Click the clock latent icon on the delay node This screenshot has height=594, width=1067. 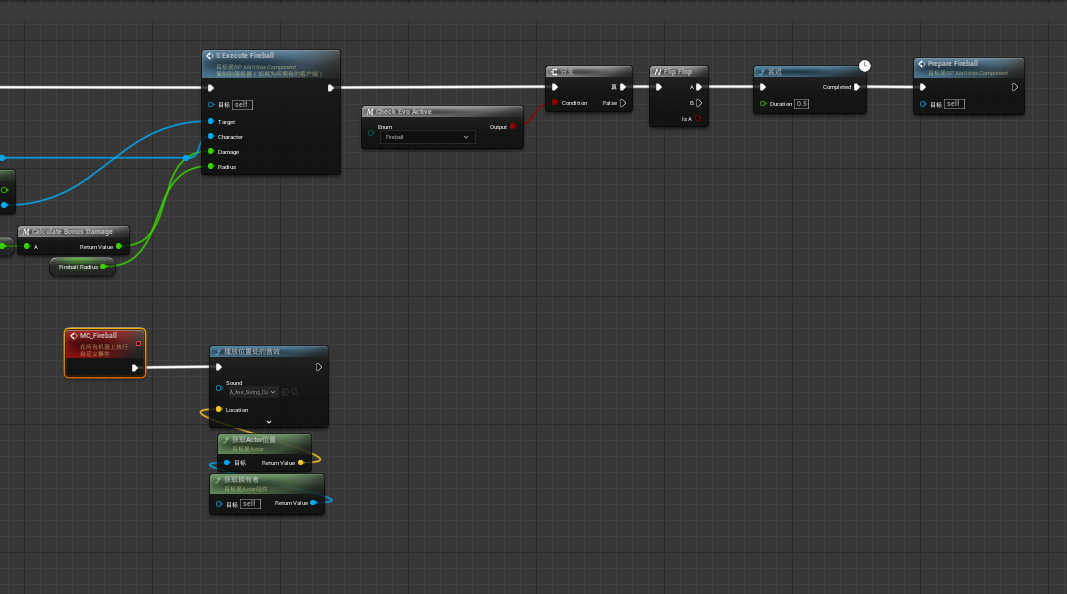(864, 66)
